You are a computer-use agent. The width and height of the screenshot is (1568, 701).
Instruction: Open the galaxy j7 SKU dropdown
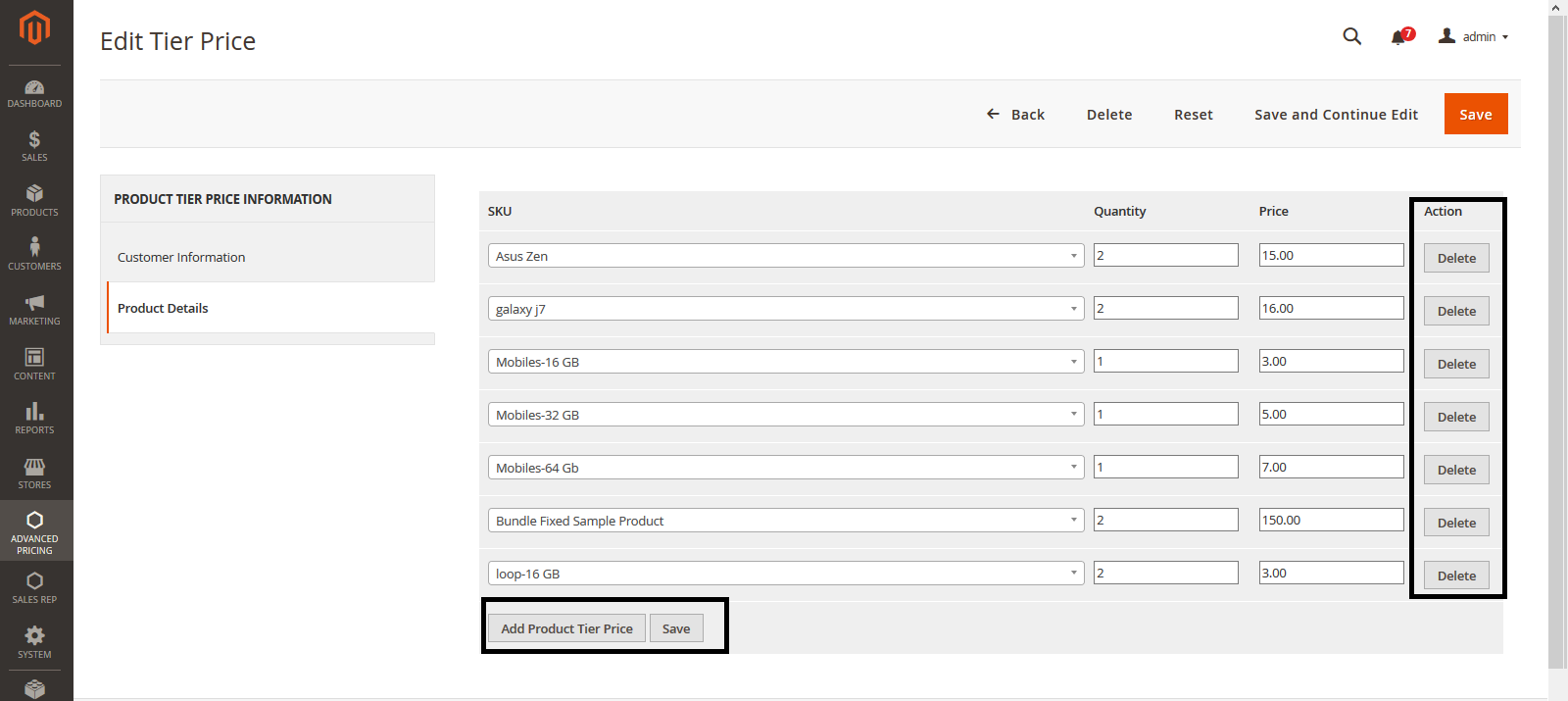(x=786, y=309)
